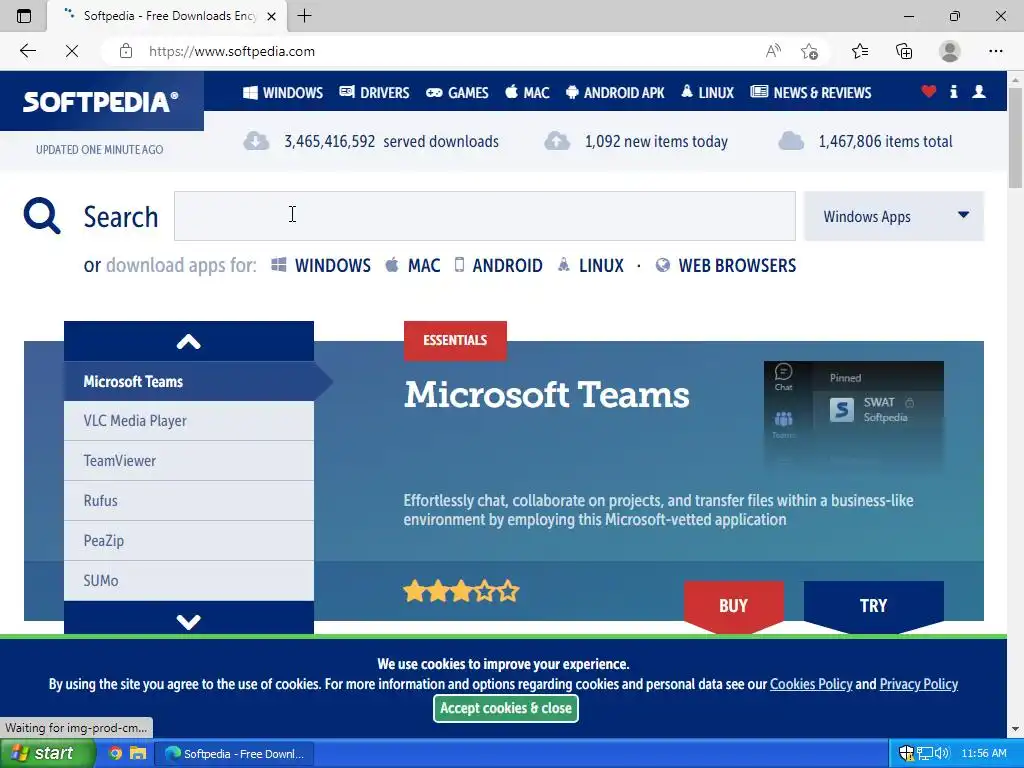Open the Microsoft Teams screenshot thumbnail
The image size is (1024, 768).
coord(854,415)
